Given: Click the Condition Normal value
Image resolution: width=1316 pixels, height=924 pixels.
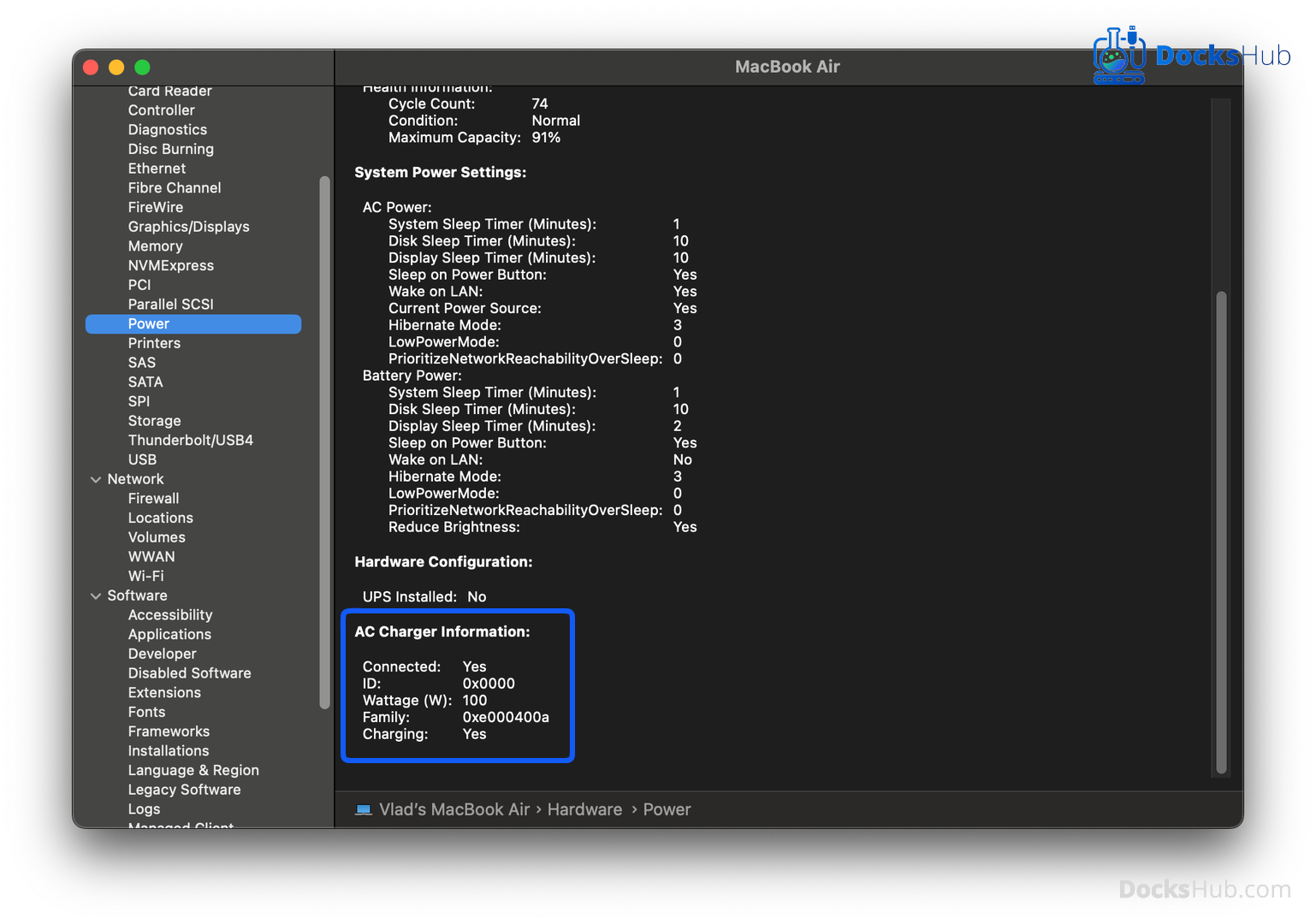Looking at the screenshot, I should pyautogui.click(x=556, y=121).
